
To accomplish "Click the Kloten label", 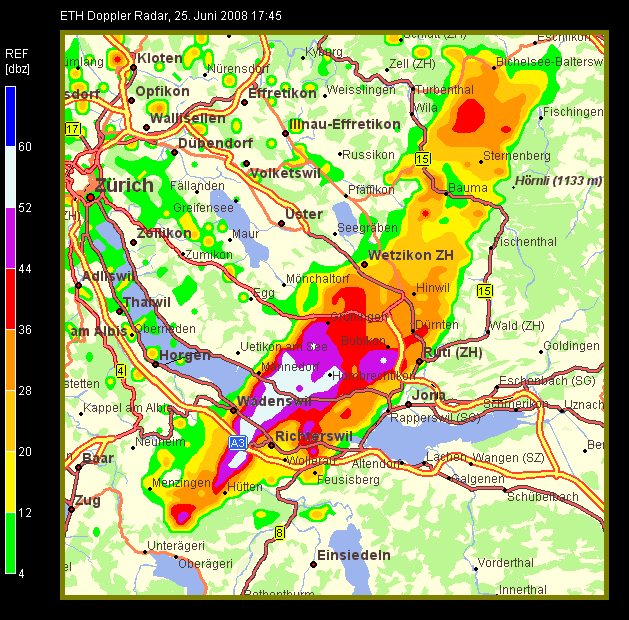I will (160, 58).
